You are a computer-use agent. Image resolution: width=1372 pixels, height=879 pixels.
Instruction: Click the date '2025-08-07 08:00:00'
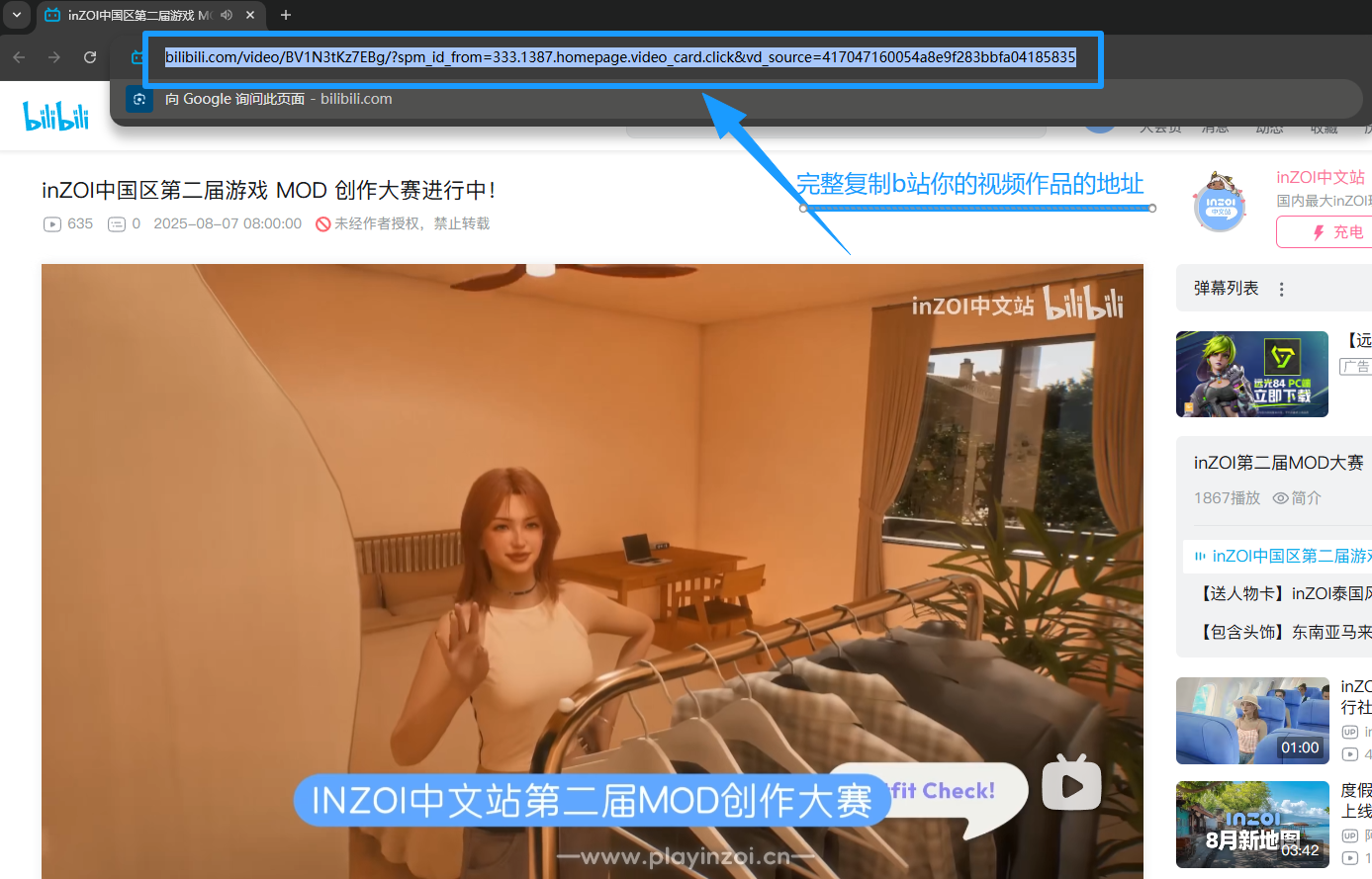[x=228, y=224]
